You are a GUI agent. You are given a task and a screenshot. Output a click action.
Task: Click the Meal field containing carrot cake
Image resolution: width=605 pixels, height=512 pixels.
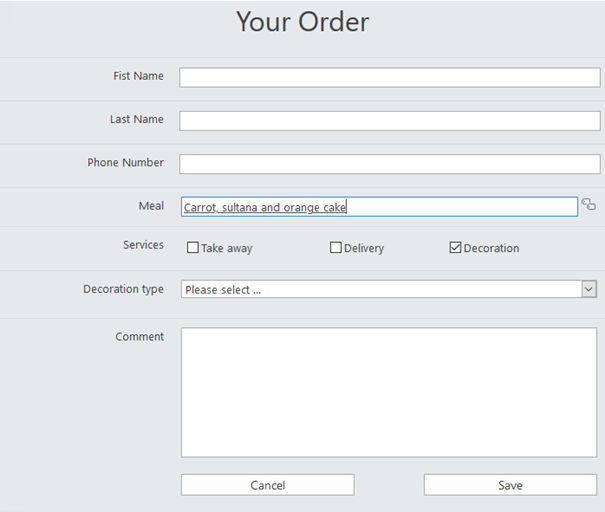tap(379, 207)
